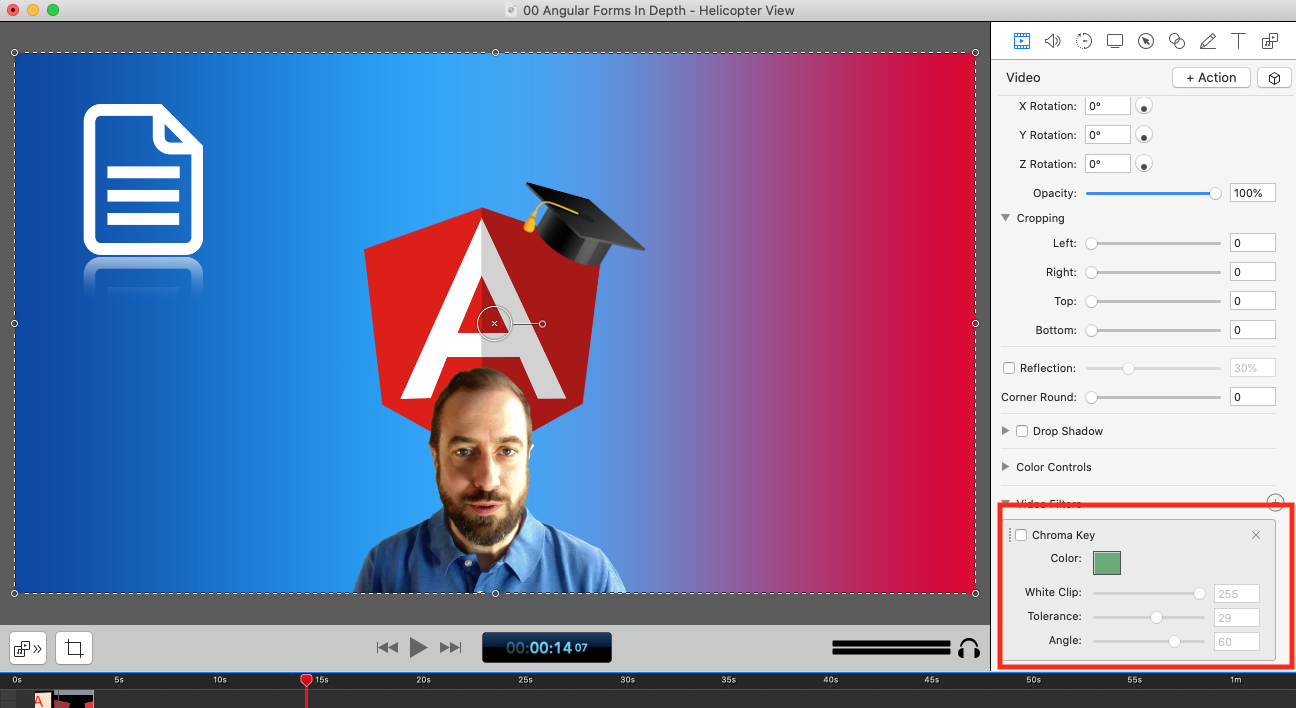Viewport: 1296px width, 708px height.
Task: Click the Y Rotation dial knob
Action: coord(1144,135)
